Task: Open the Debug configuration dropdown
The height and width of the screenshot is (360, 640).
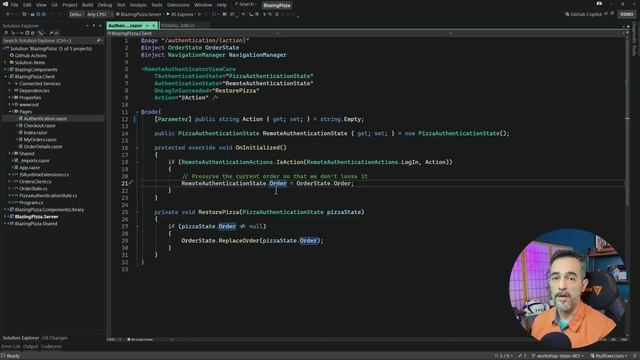Action: pyautogui.click(x=76, y=14)
